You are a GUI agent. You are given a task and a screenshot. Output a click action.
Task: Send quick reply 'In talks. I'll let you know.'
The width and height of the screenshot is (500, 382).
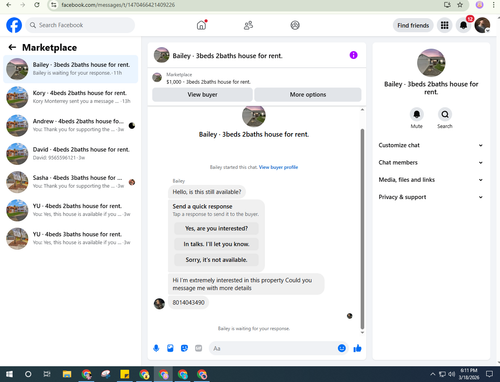click(216, 244)
